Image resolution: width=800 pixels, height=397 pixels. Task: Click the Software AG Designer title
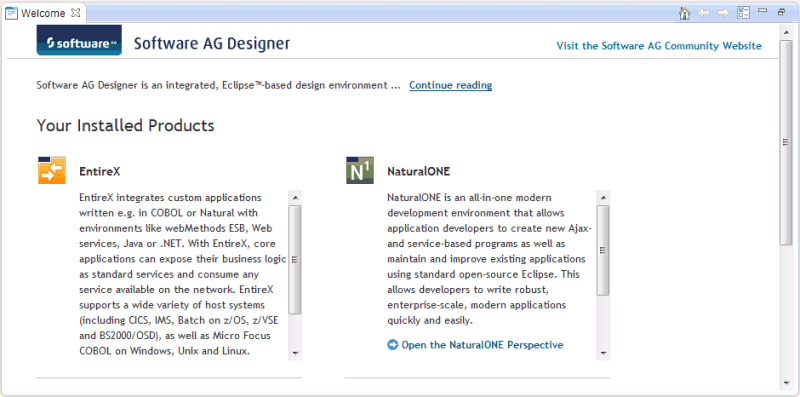click(212, 43)
